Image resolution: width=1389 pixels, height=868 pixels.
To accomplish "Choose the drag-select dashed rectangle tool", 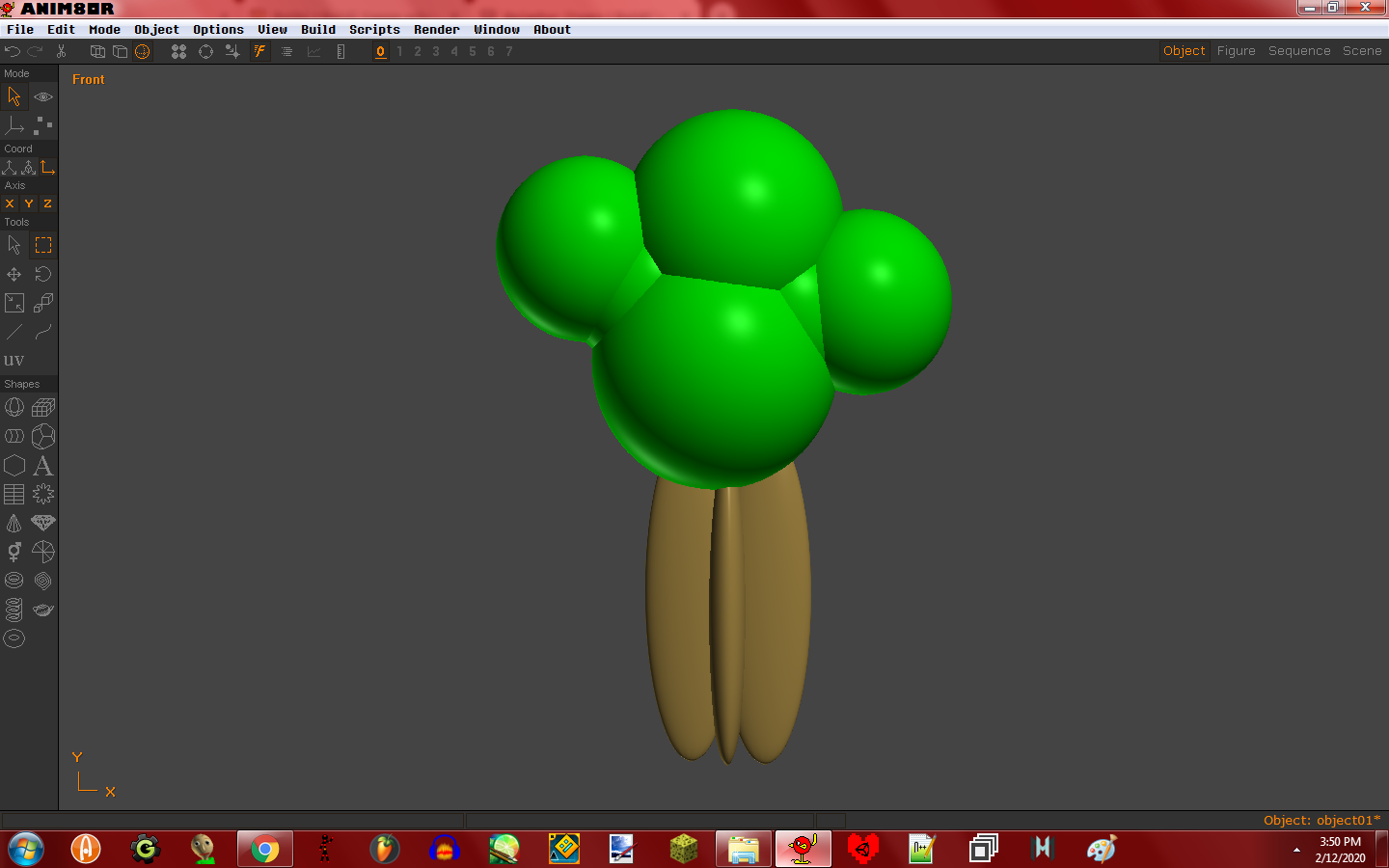I will click(43, 246).
